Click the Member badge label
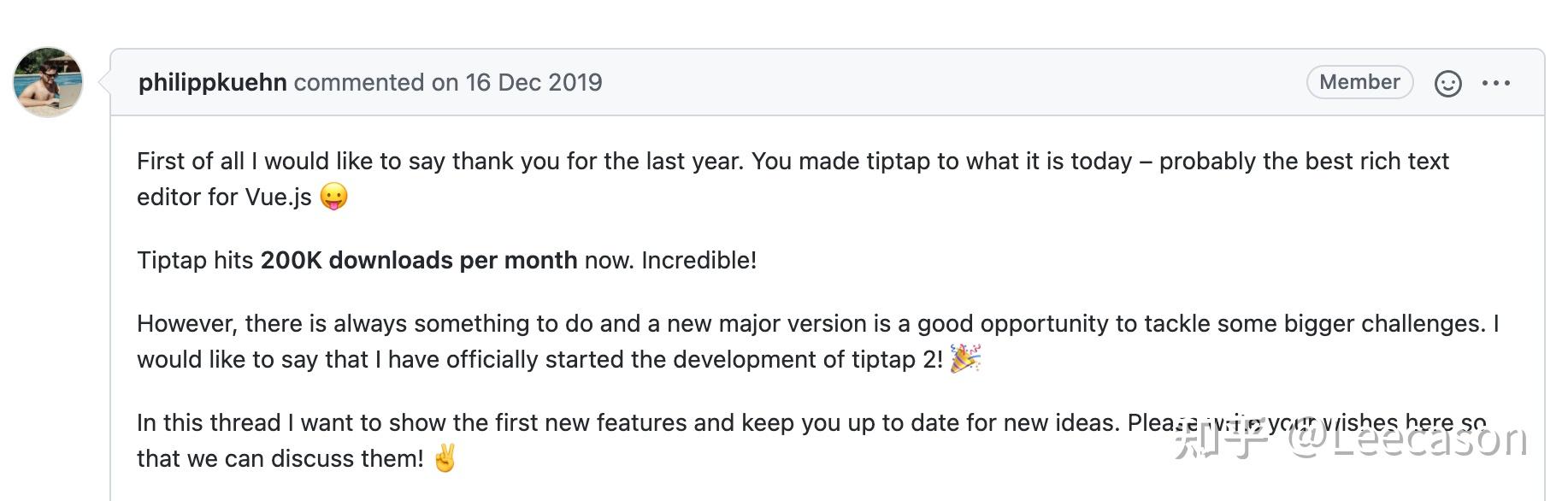 click(1359, 82)
